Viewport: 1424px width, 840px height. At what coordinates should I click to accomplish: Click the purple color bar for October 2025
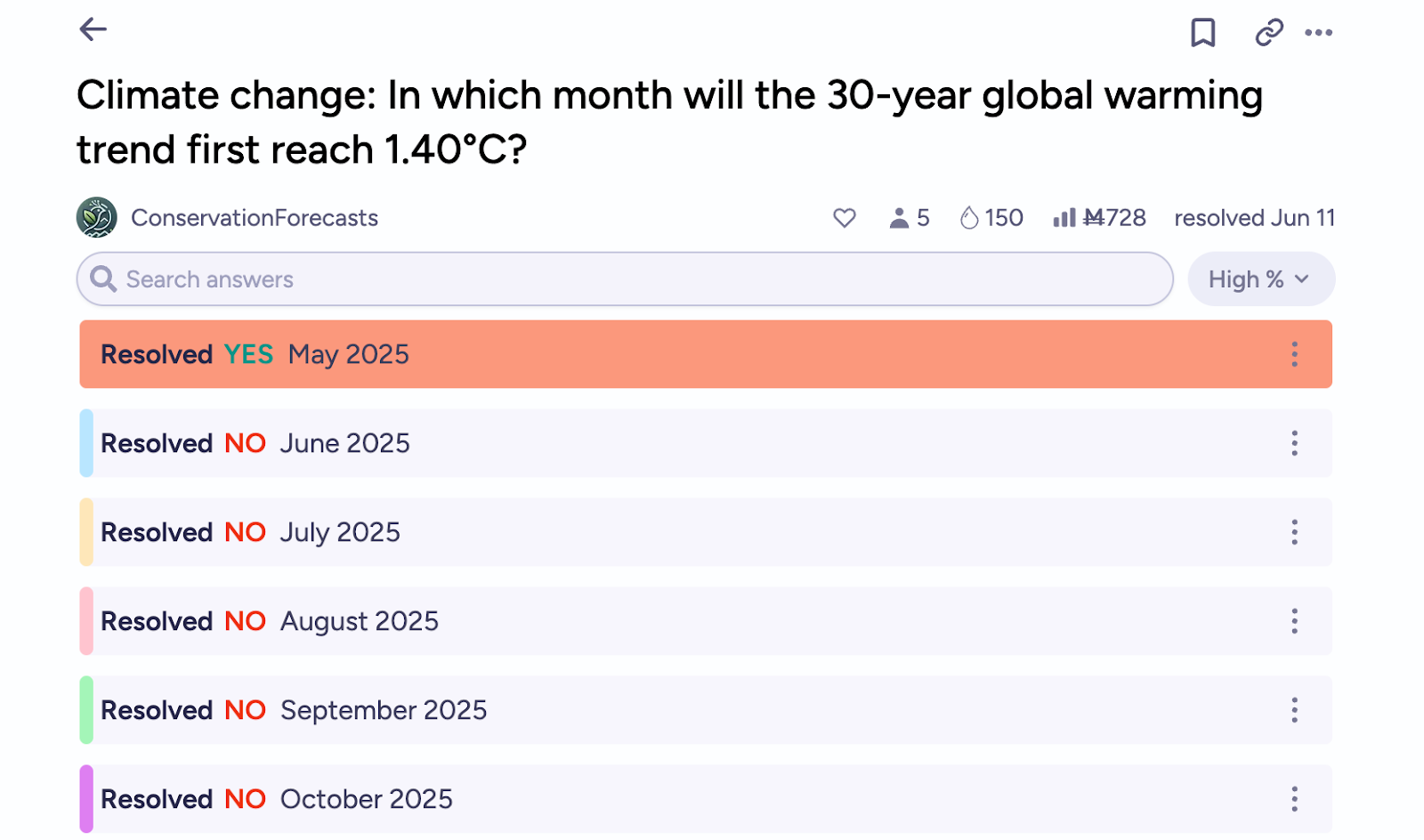point(86,799)
